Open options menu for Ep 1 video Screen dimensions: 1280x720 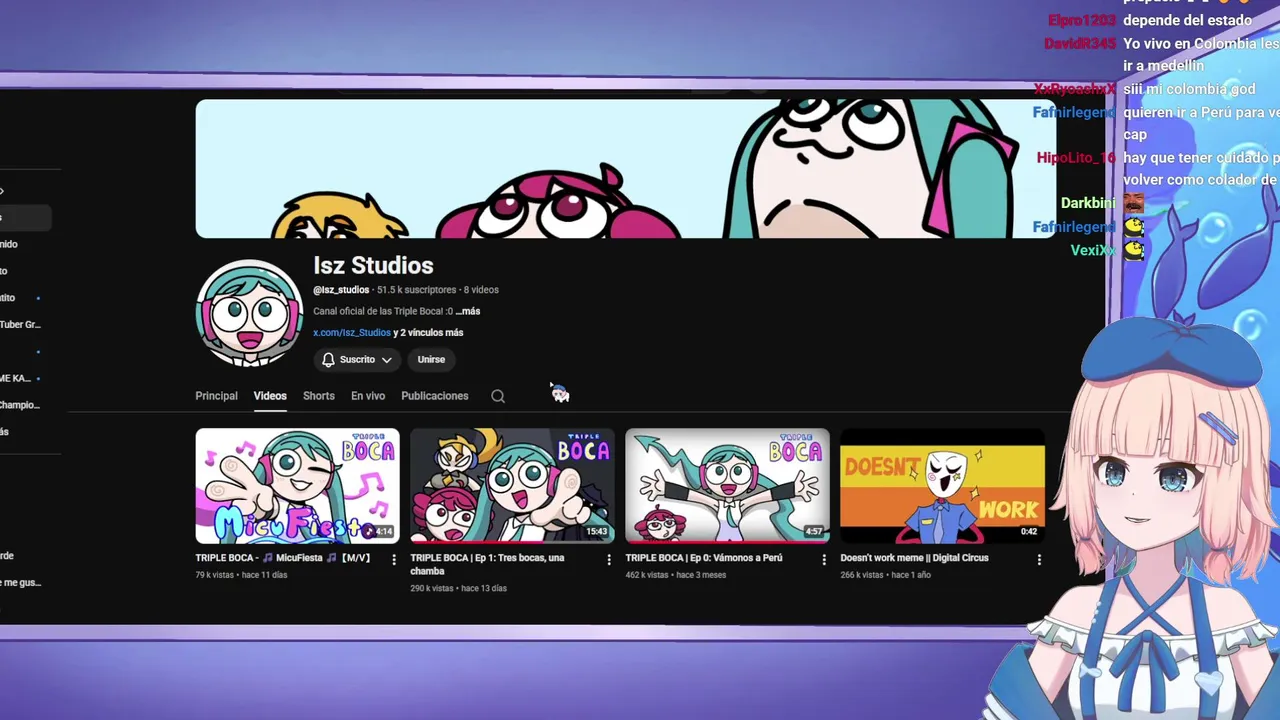pos(608,560)
